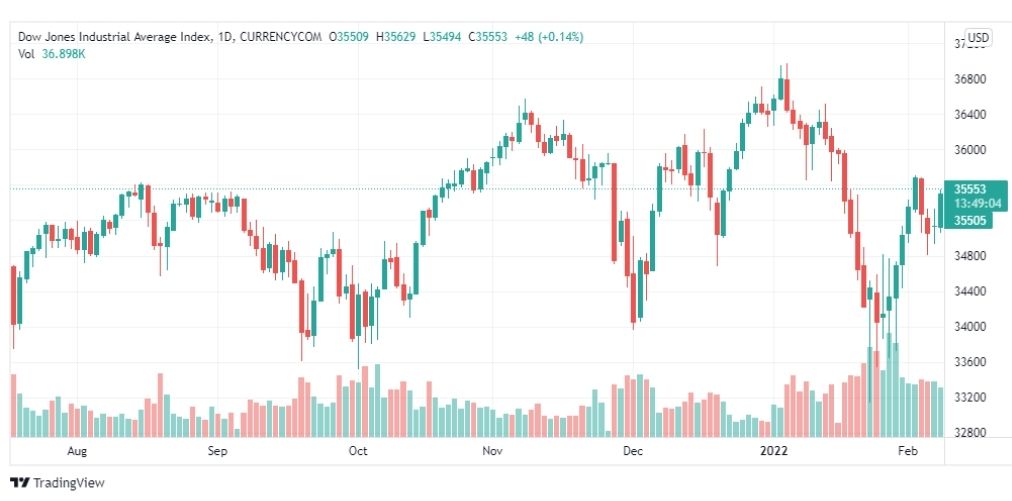The height and width of the screenshot is (501, 1012).
Task: Select the Vol indicator label
Action: [x=27, y=53]
